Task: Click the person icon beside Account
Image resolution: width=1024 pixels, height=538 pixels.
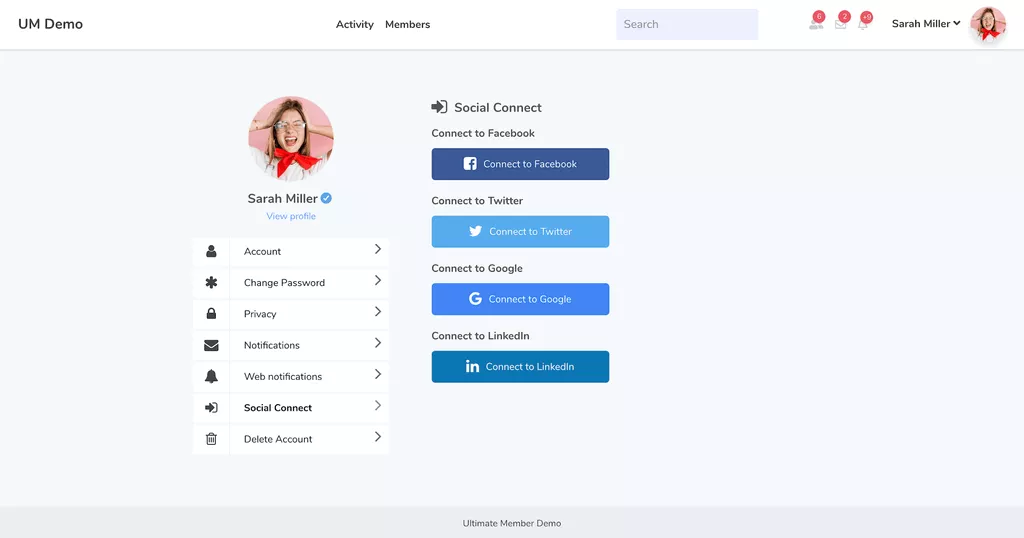Action: tap(211, 252)
